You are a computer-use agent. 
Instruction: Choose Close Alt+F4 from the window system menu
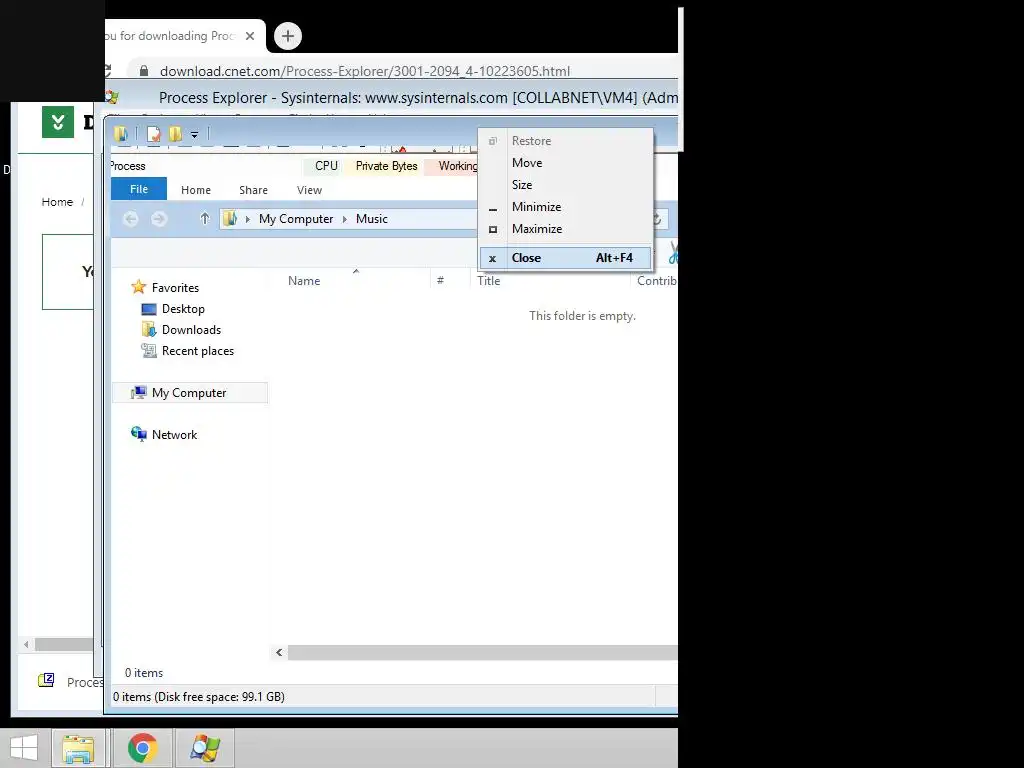(566, 258)
